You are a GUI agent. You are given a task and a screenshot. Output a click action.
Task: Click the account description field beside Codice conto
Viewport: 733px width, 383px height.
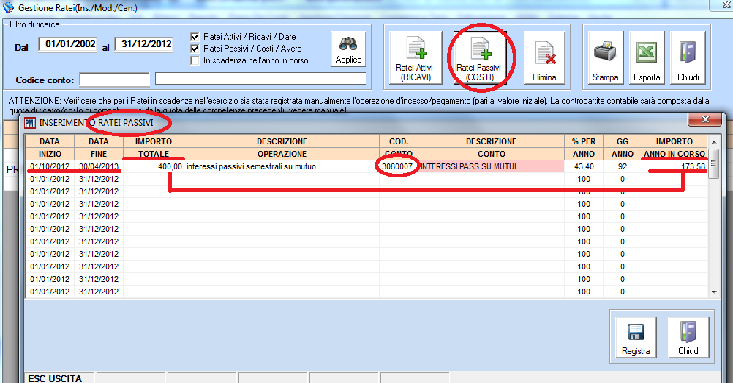point(261,79)
